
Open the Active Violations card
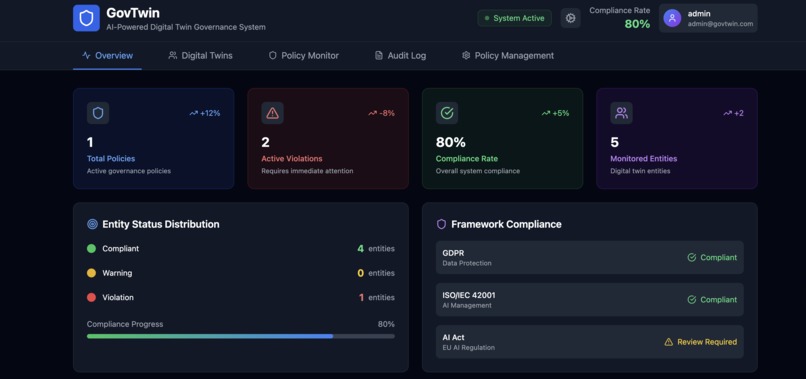[328, 138]
